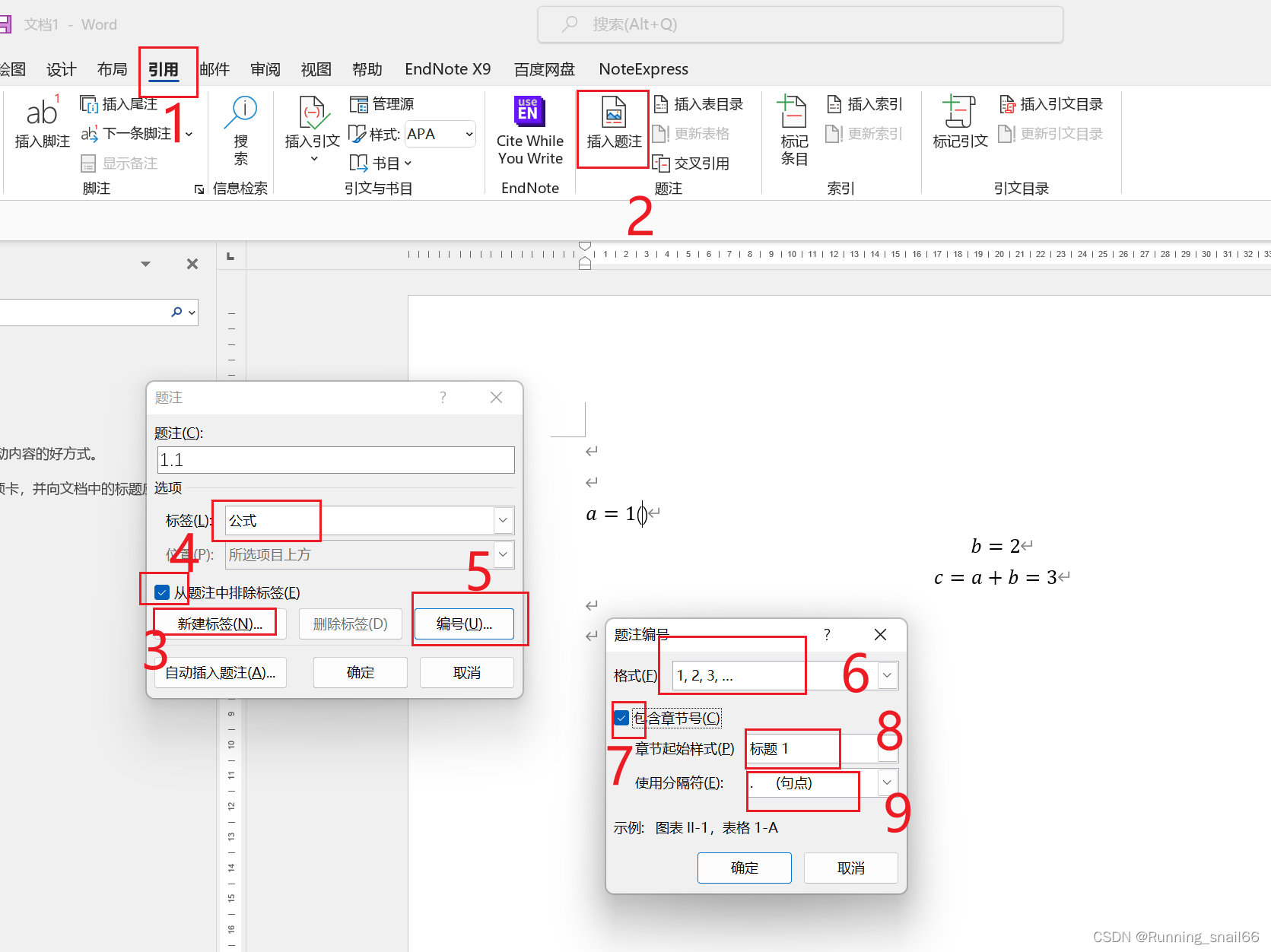Click the first-line indent marker on ruler
The height and width of the screenshot is (952, 1271).
(x=585, y=246)
